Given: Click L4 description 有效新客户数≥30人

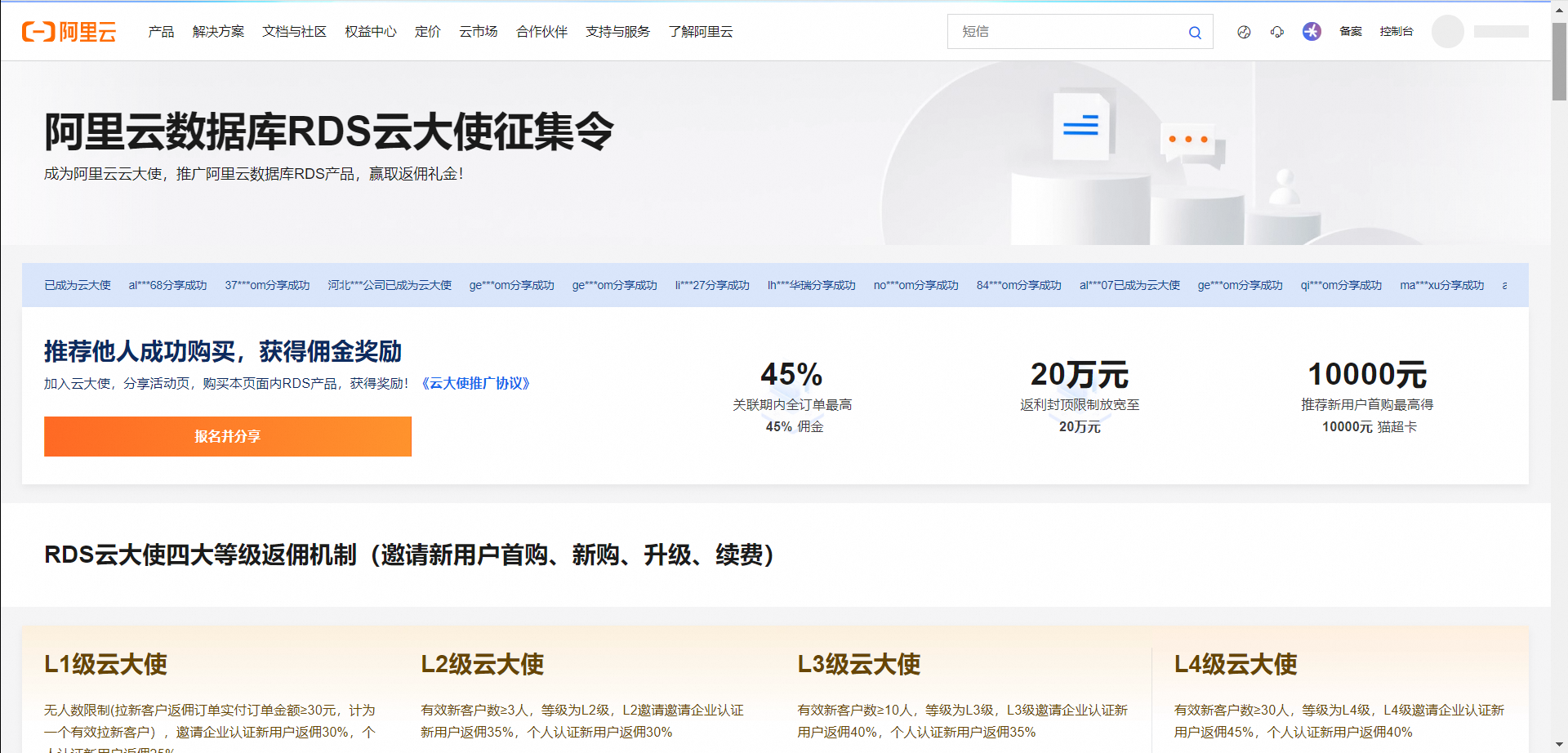Looking at the screenshot, I should coord(1339,721).
